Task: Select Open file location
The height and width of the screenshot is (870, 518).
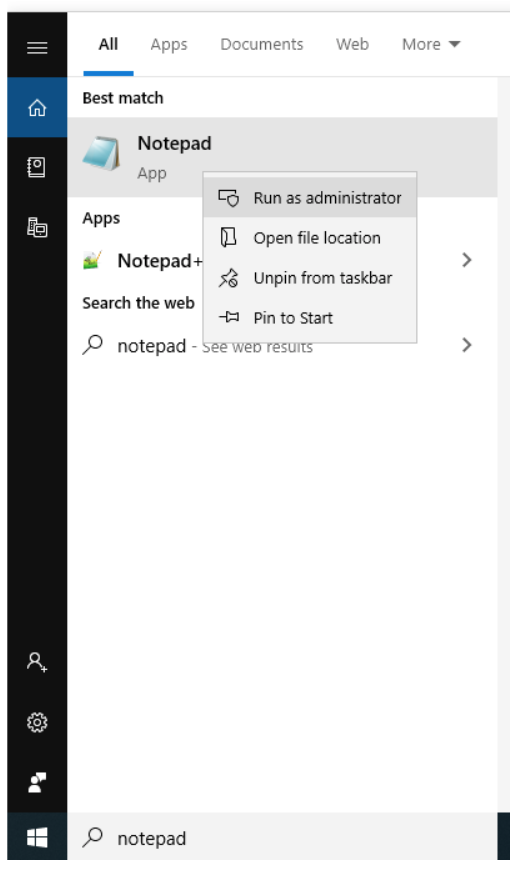Action: pyautogui.click(x=310, y=238)
